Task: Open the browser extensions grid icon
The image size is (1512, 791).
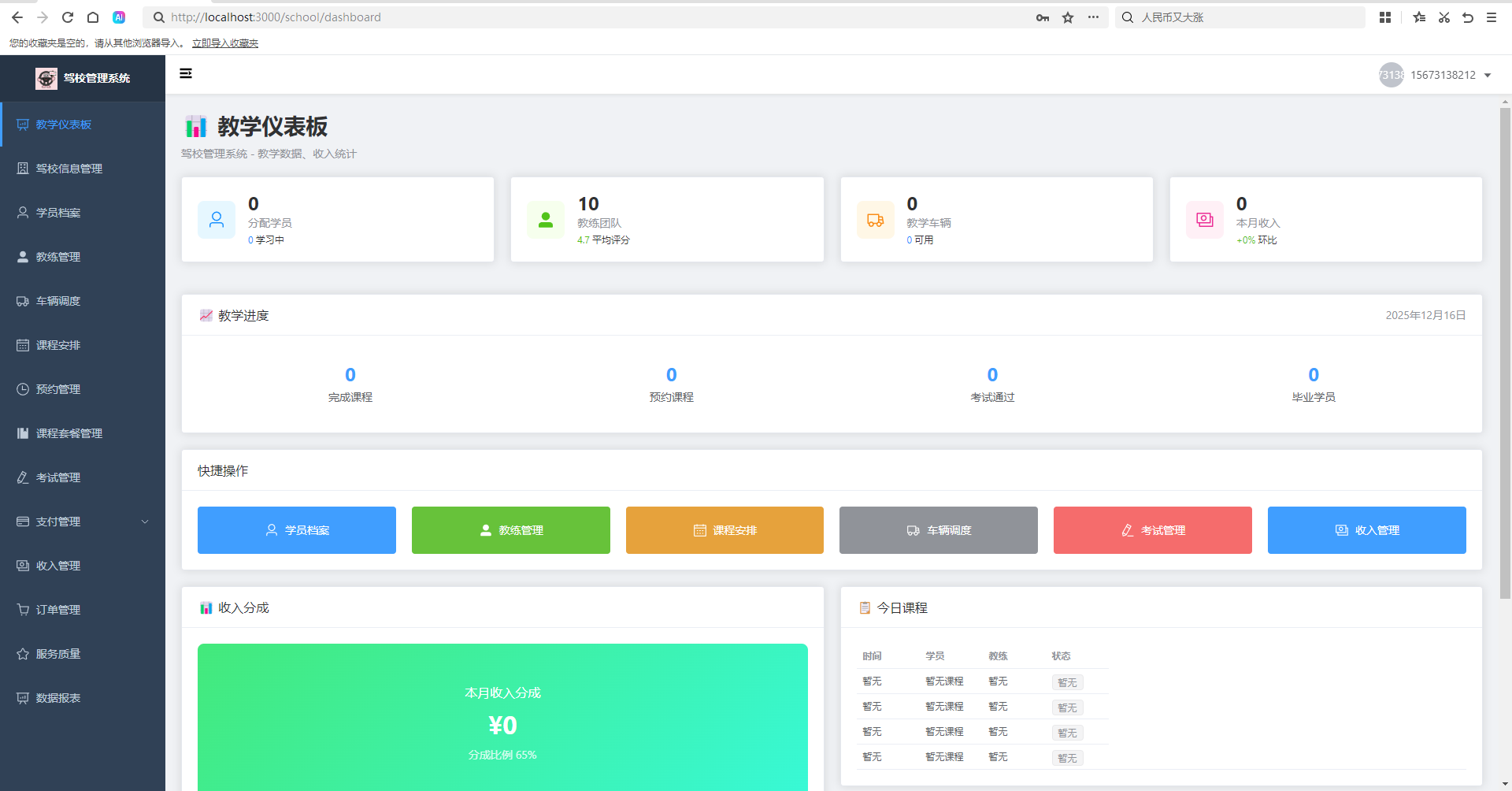Action: pyautogui.click(x=1385, y=17)
